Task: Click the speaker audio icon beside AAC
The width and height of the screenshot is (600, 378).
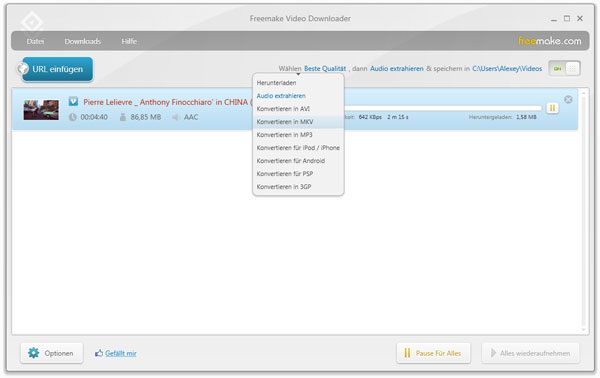Action: [176, 117]
